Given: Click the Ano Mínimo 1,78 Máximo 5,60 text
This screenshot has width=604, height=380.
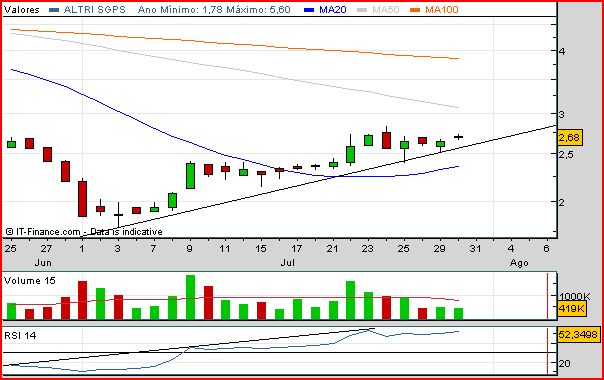Looking at the screenshot, I should (x=214, y=10).
